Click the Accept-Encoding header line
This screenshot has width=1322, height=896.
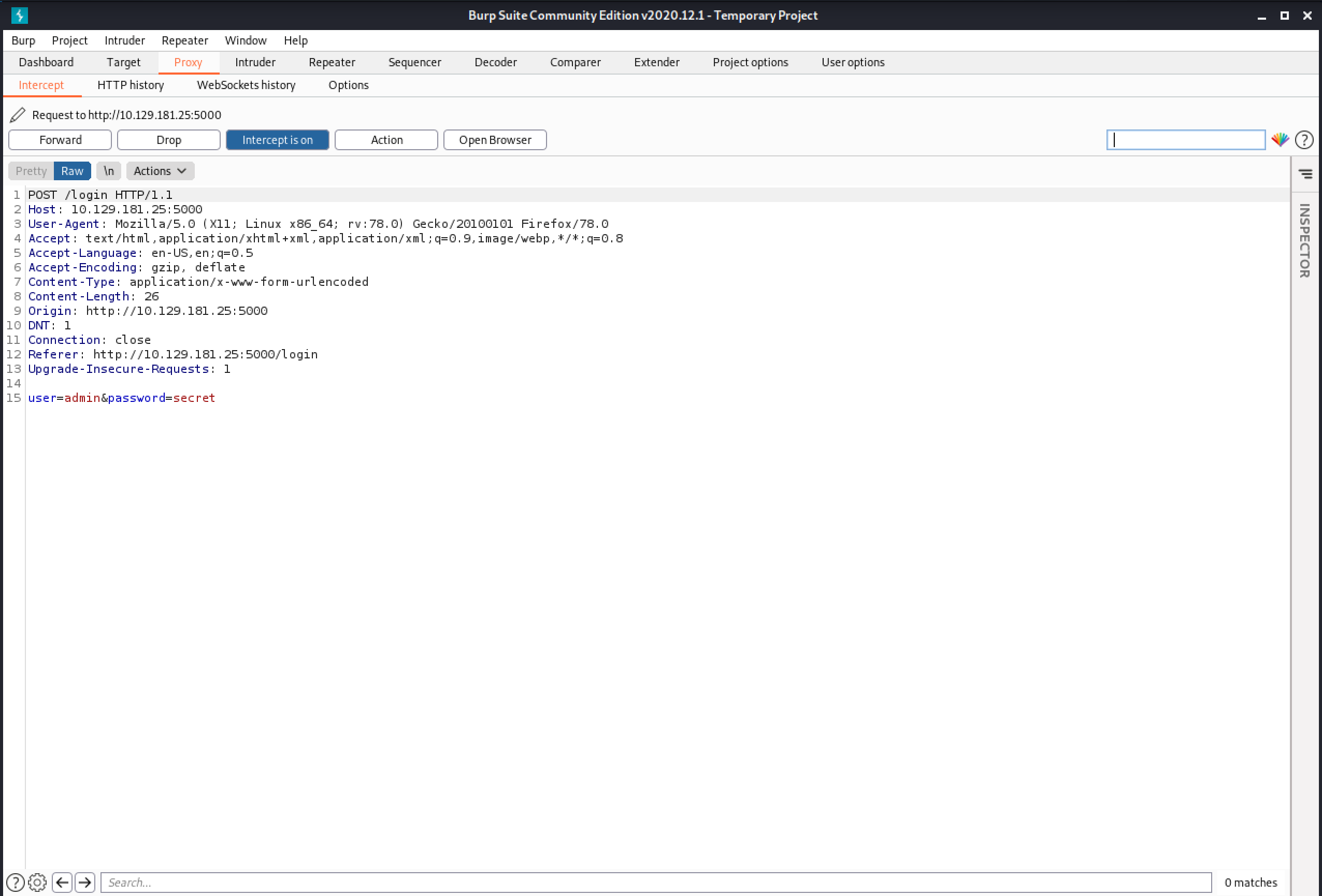137,267
